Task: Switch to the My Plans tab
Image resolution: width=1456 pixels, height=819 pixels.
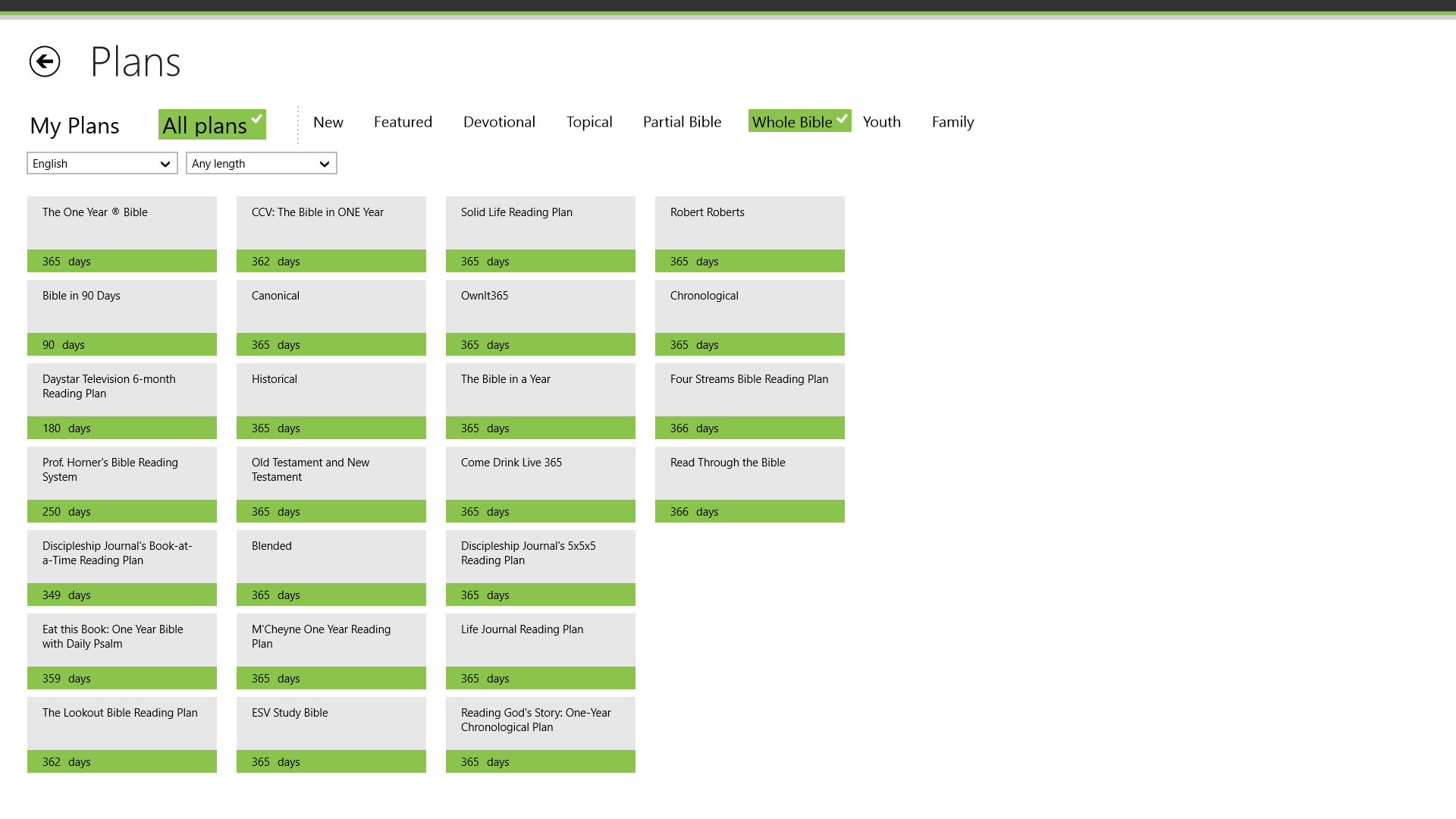Action: 74,125
